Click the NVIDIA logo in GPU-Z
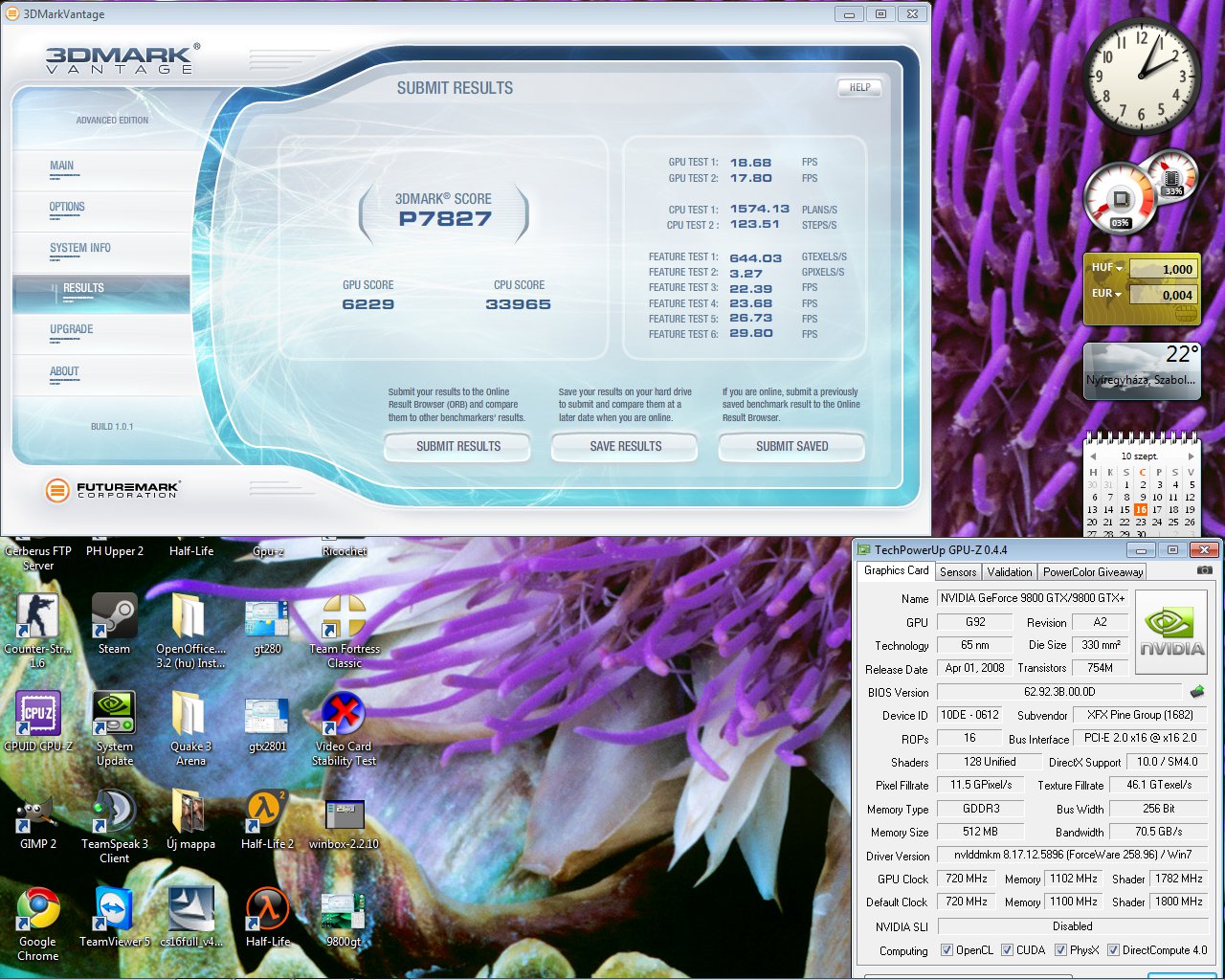Viewport: 1225px width, 980px height. point(1172,632)
